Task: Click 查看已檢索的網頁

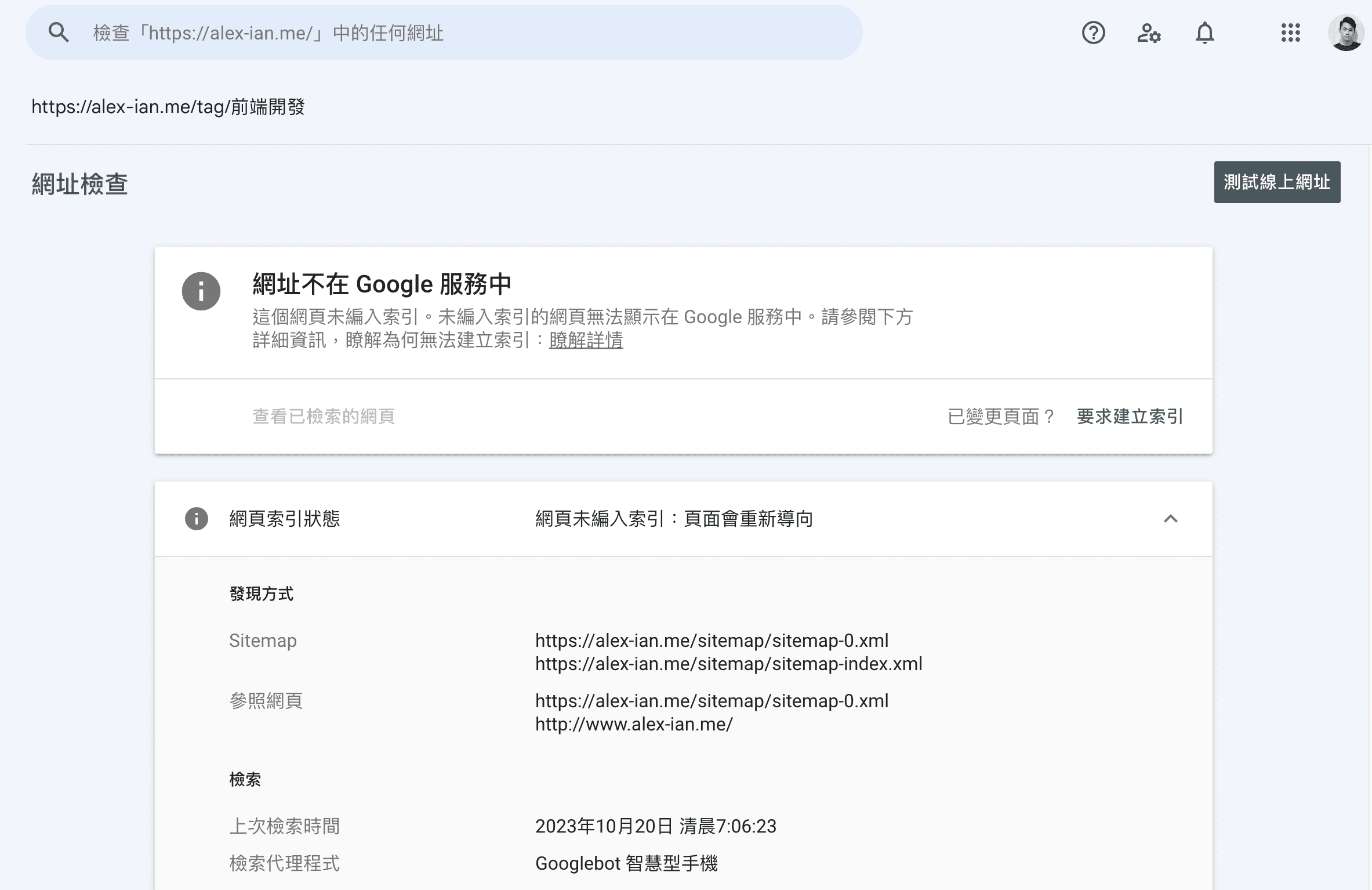Action: [x=324, y=416]
